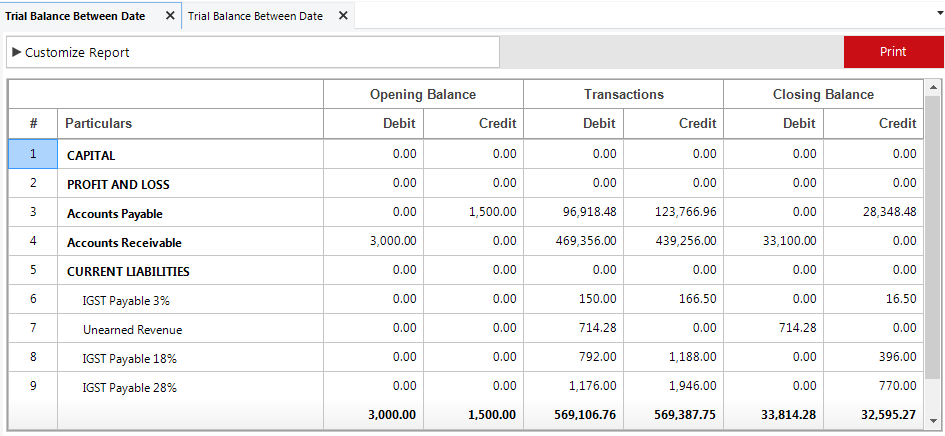
Task: Select the Accounts Payable row label
Action: click(115, 213)
